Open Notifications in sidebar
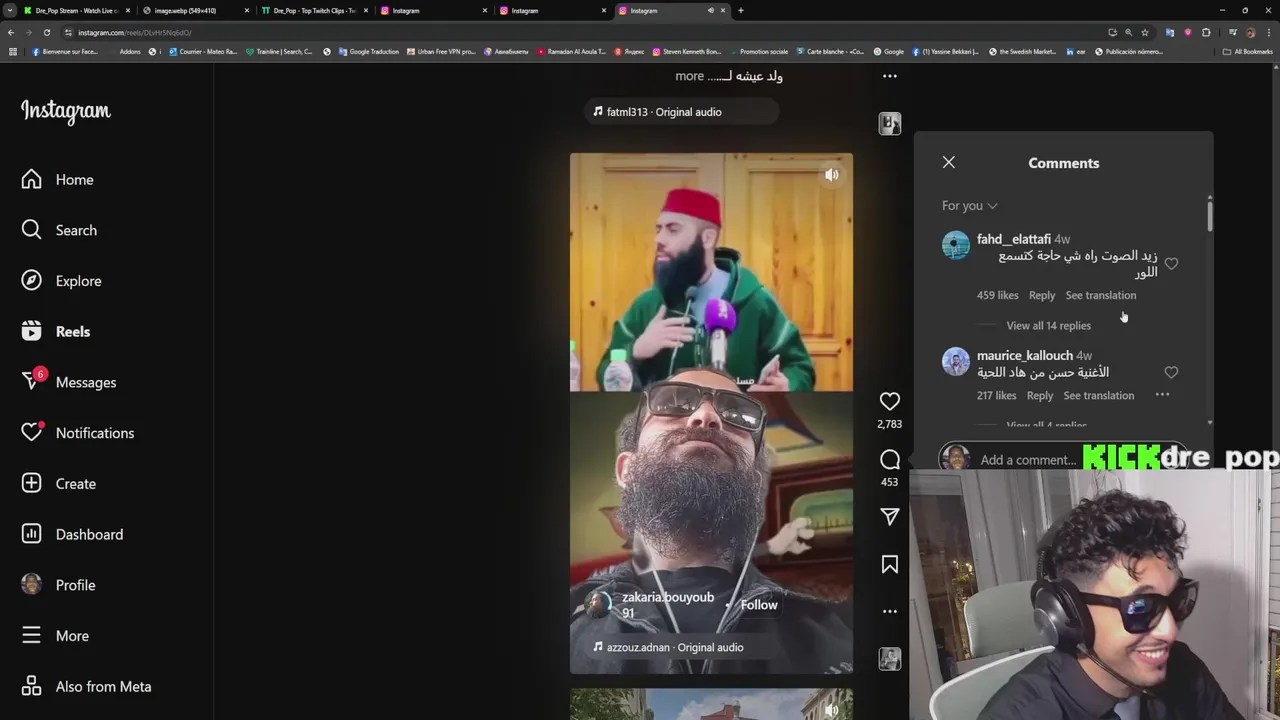Viewport: 1280px width, 720px height. tap(78, 433)
